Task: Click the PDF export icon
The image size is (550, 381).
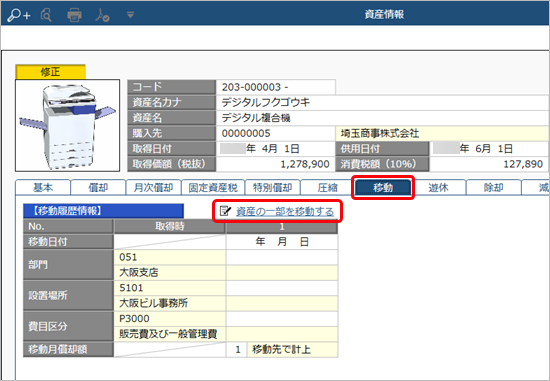Action: [102, 15]
